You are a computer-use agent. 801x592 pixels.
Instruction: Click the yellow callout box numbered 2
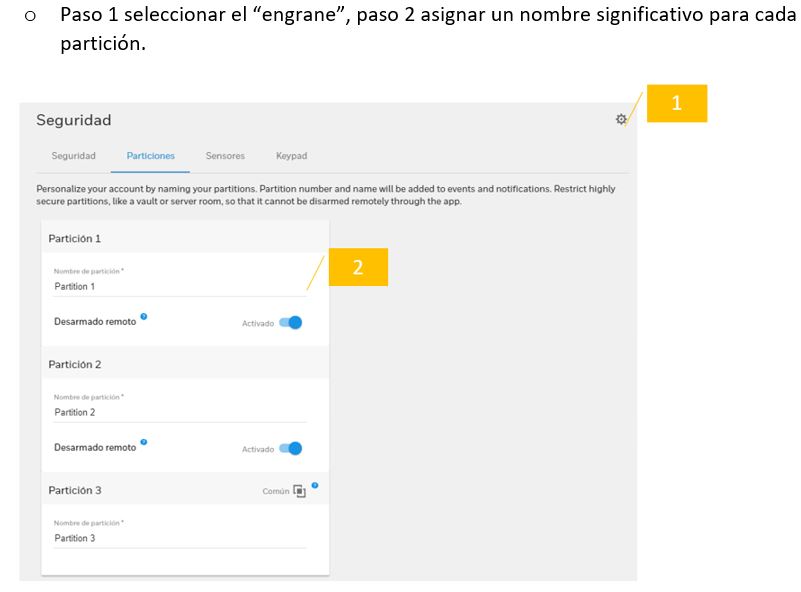358,267
